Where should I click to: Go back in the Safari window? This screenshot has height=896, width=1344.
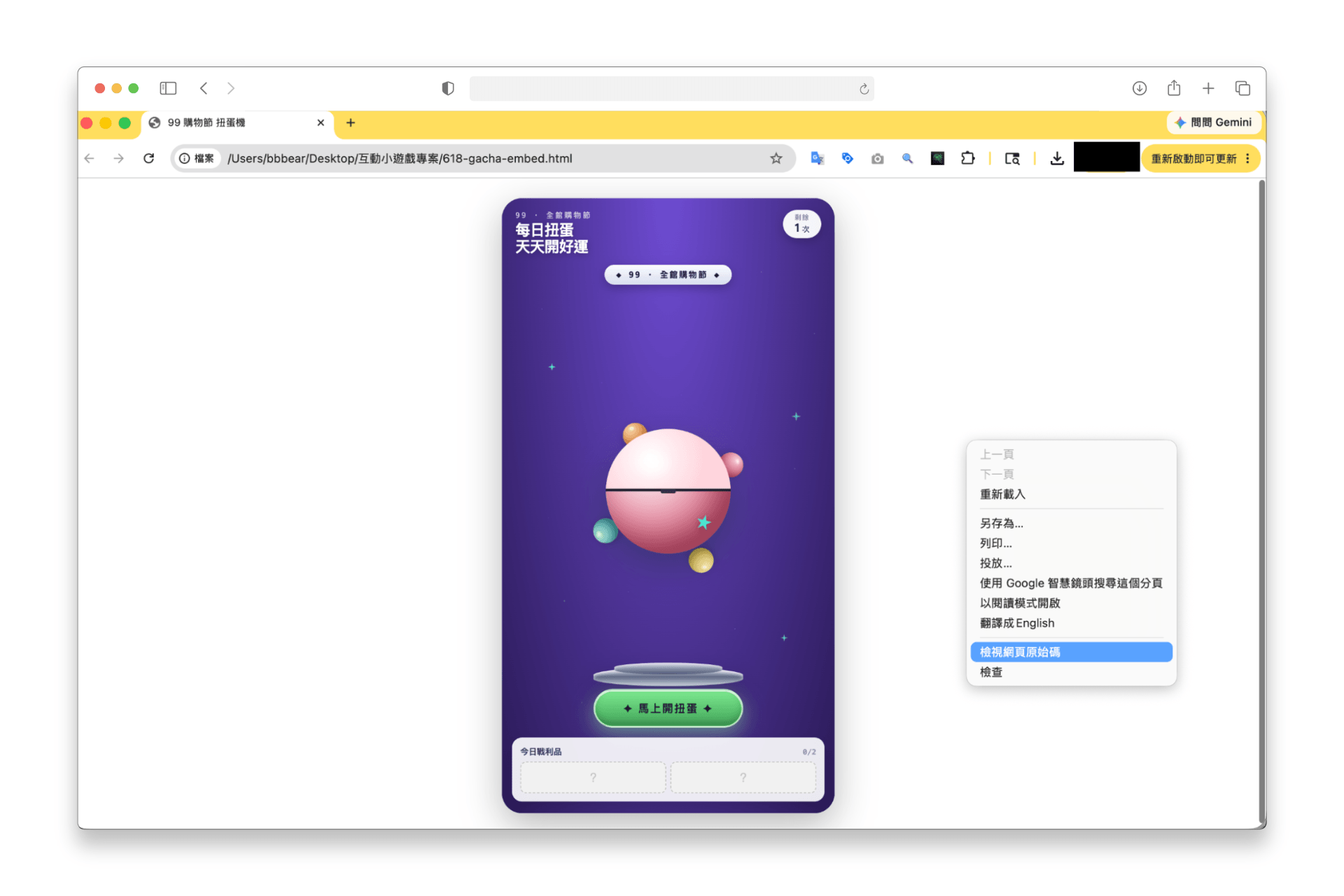(204, 88)
